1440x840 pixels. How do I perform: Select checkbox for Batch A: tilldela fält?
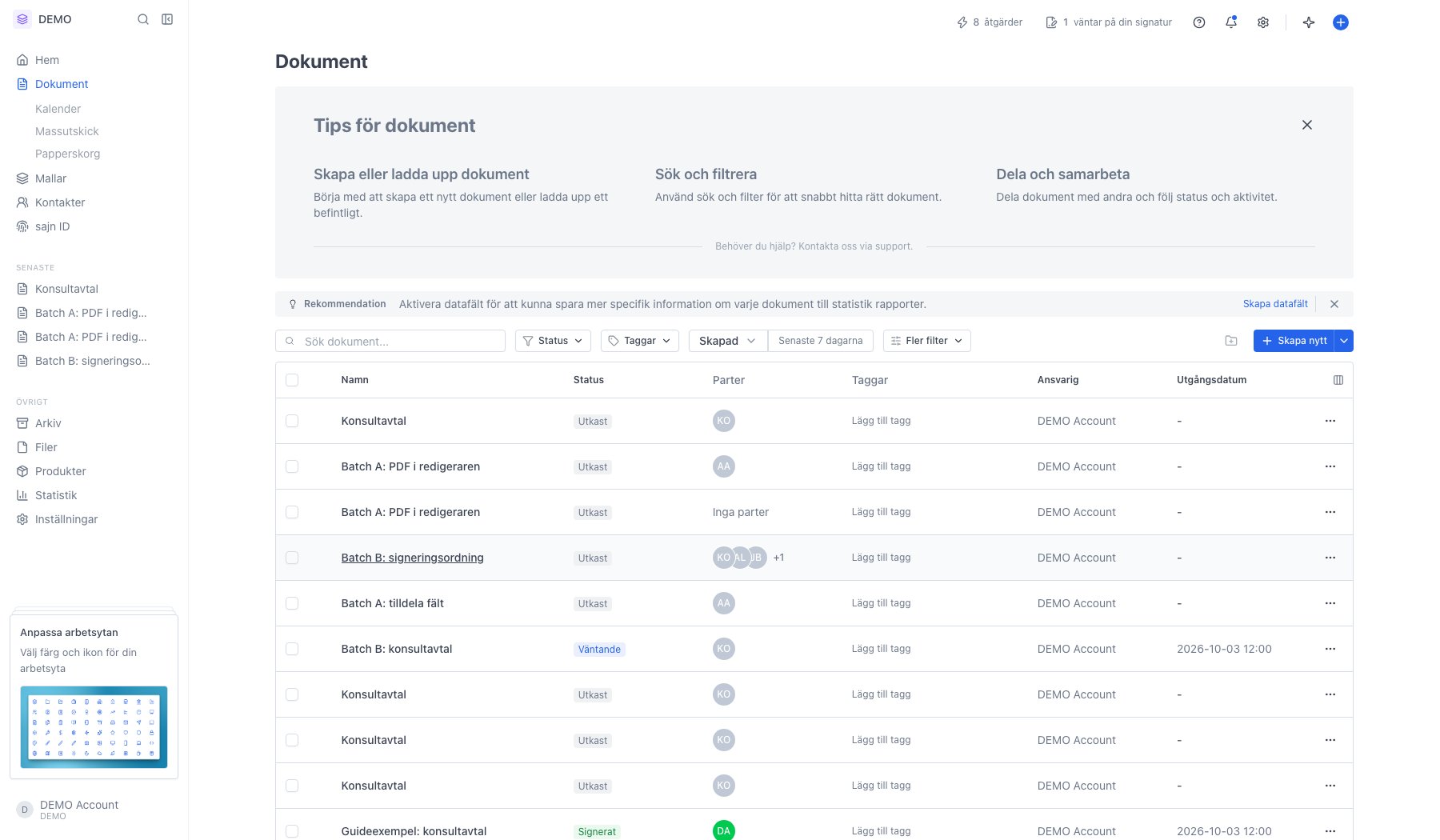292,603
